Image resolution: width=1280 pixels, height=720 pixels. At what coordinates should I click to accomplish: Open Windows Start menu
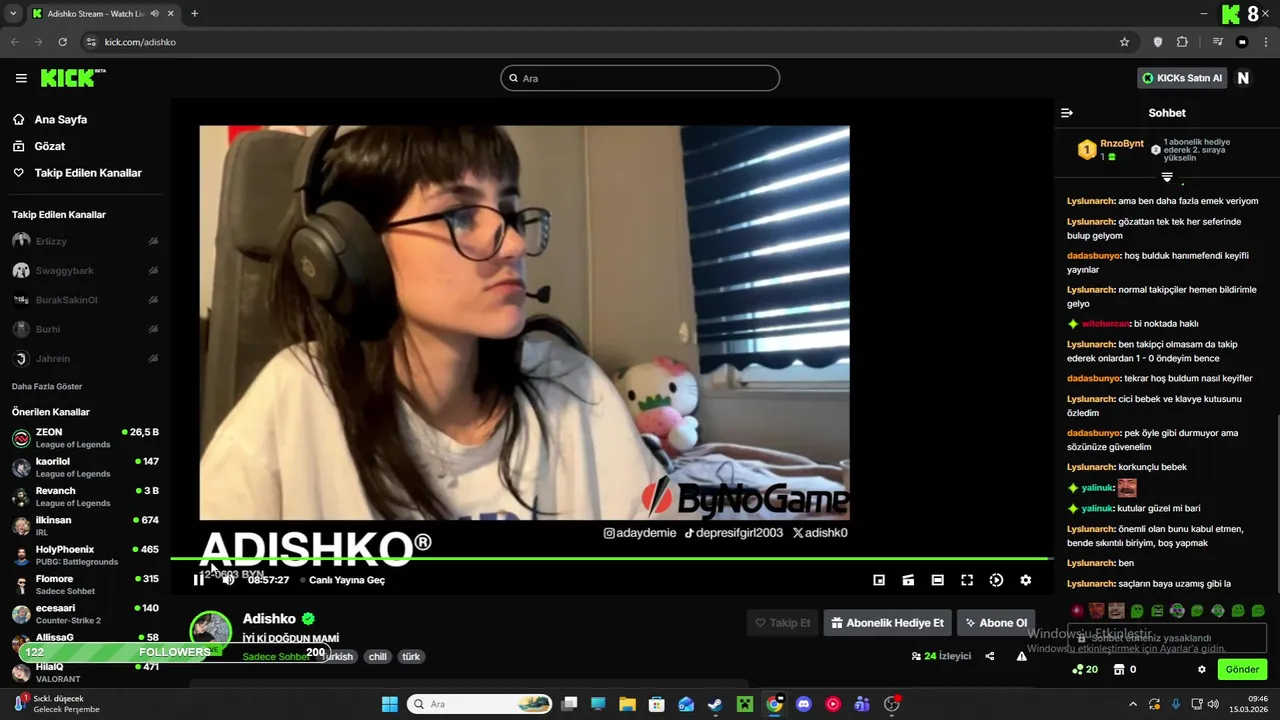389,704
